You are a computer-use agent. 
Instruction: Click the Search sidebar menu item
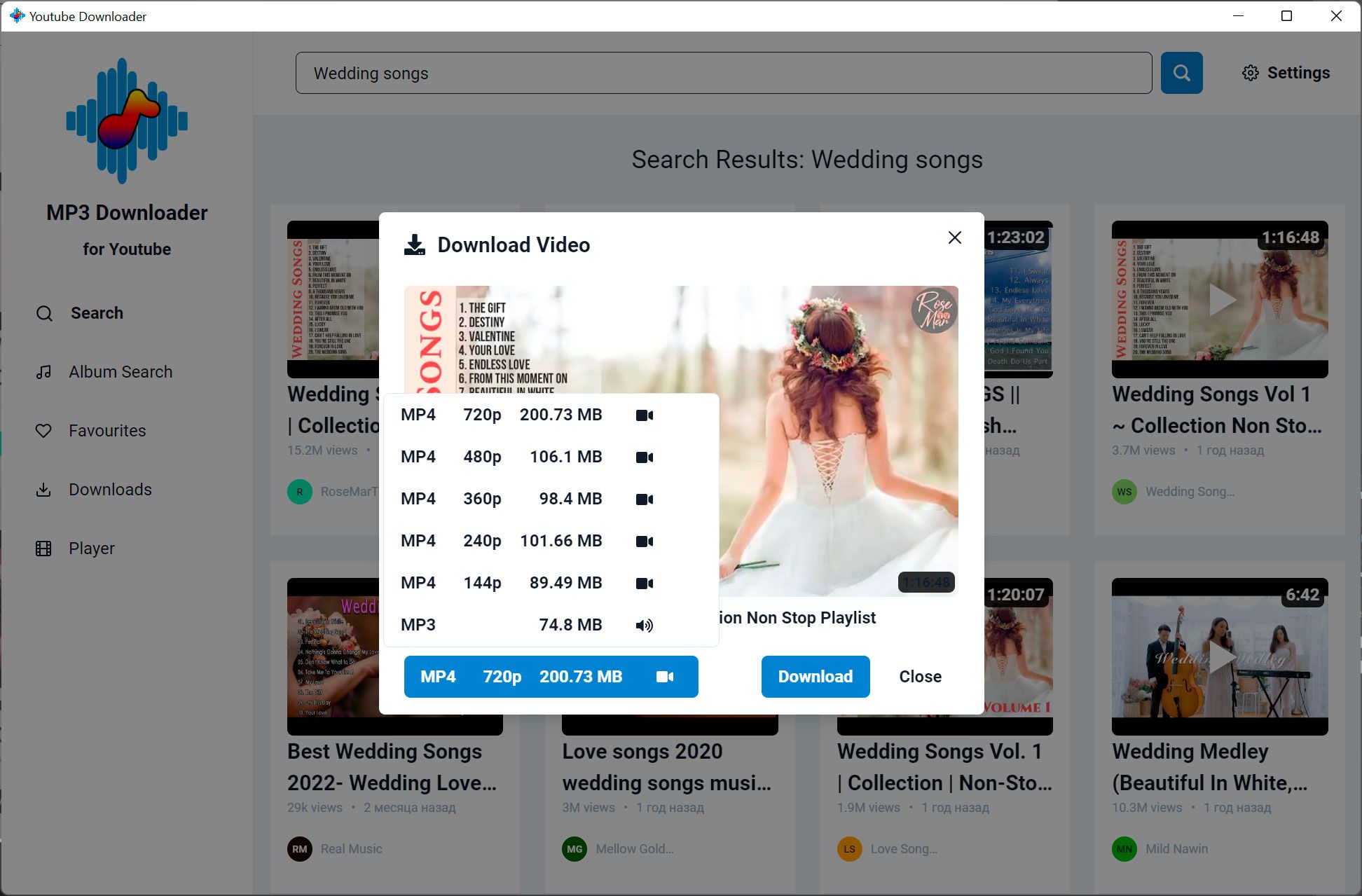point(97,312)
